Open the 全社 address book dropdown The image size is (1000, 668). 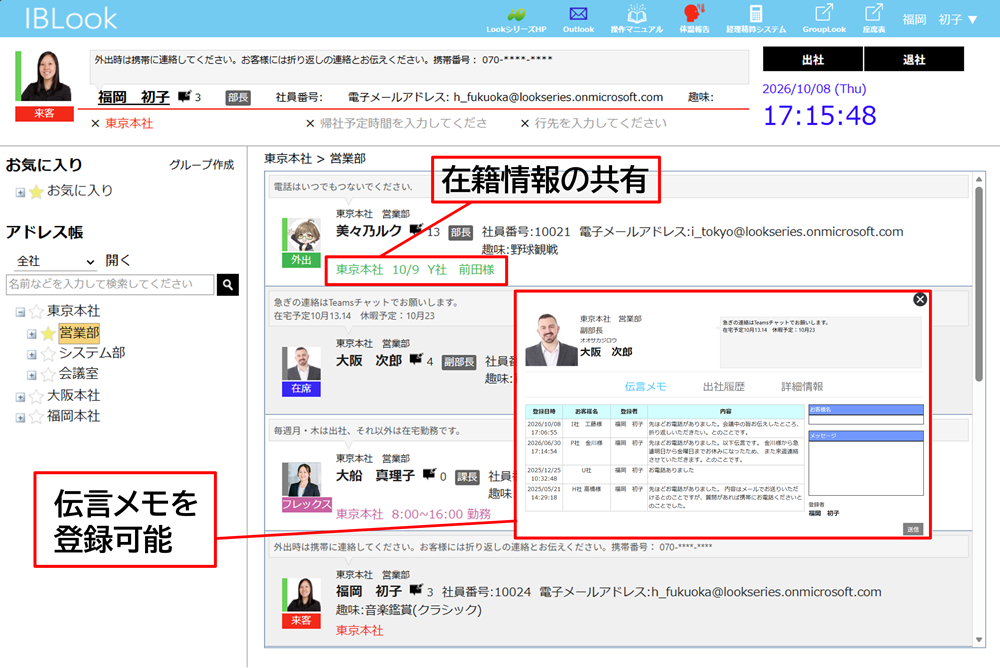[55, 261]
